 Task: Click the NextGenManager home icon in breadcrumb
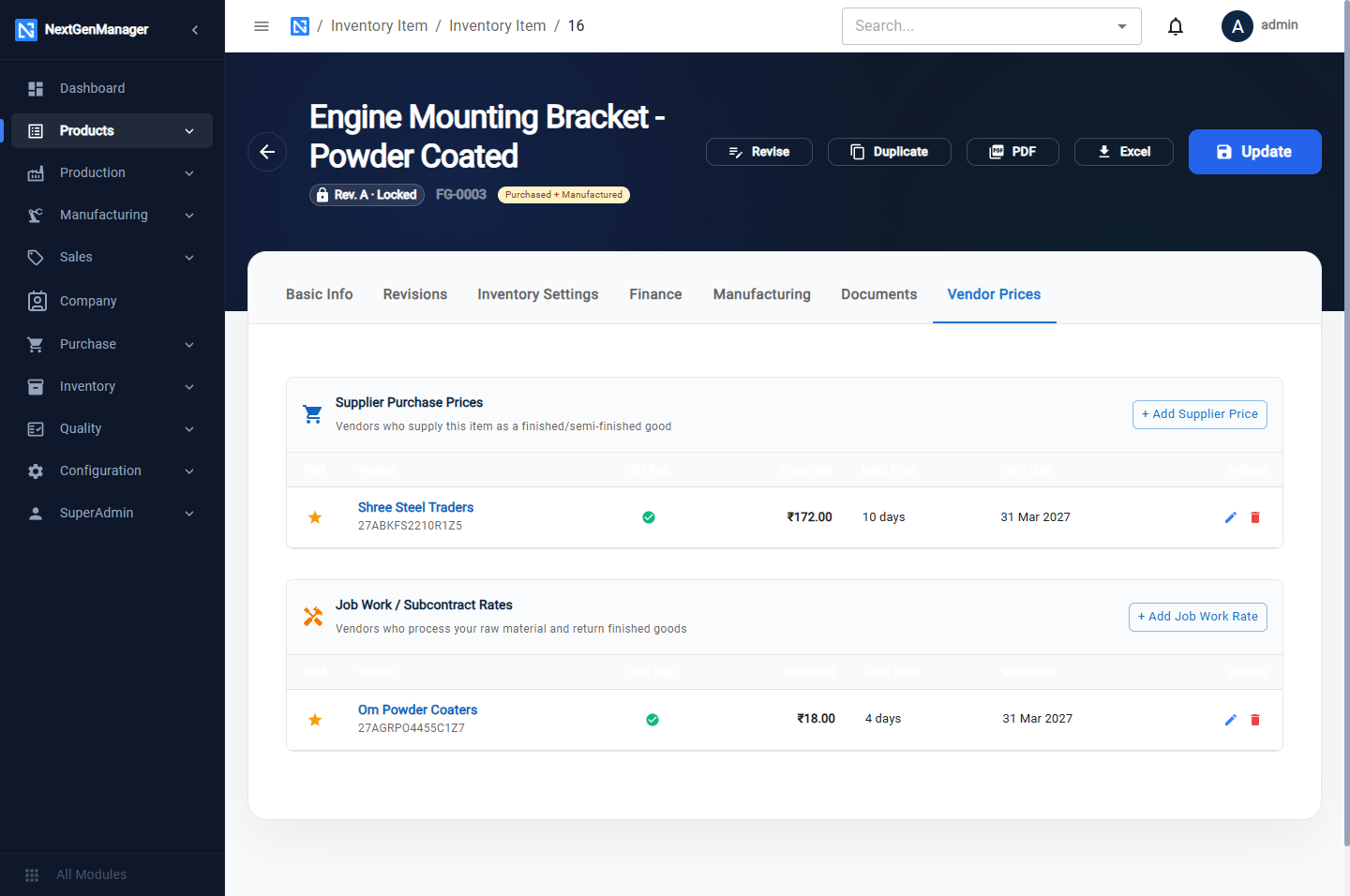(x=300, y=26)
